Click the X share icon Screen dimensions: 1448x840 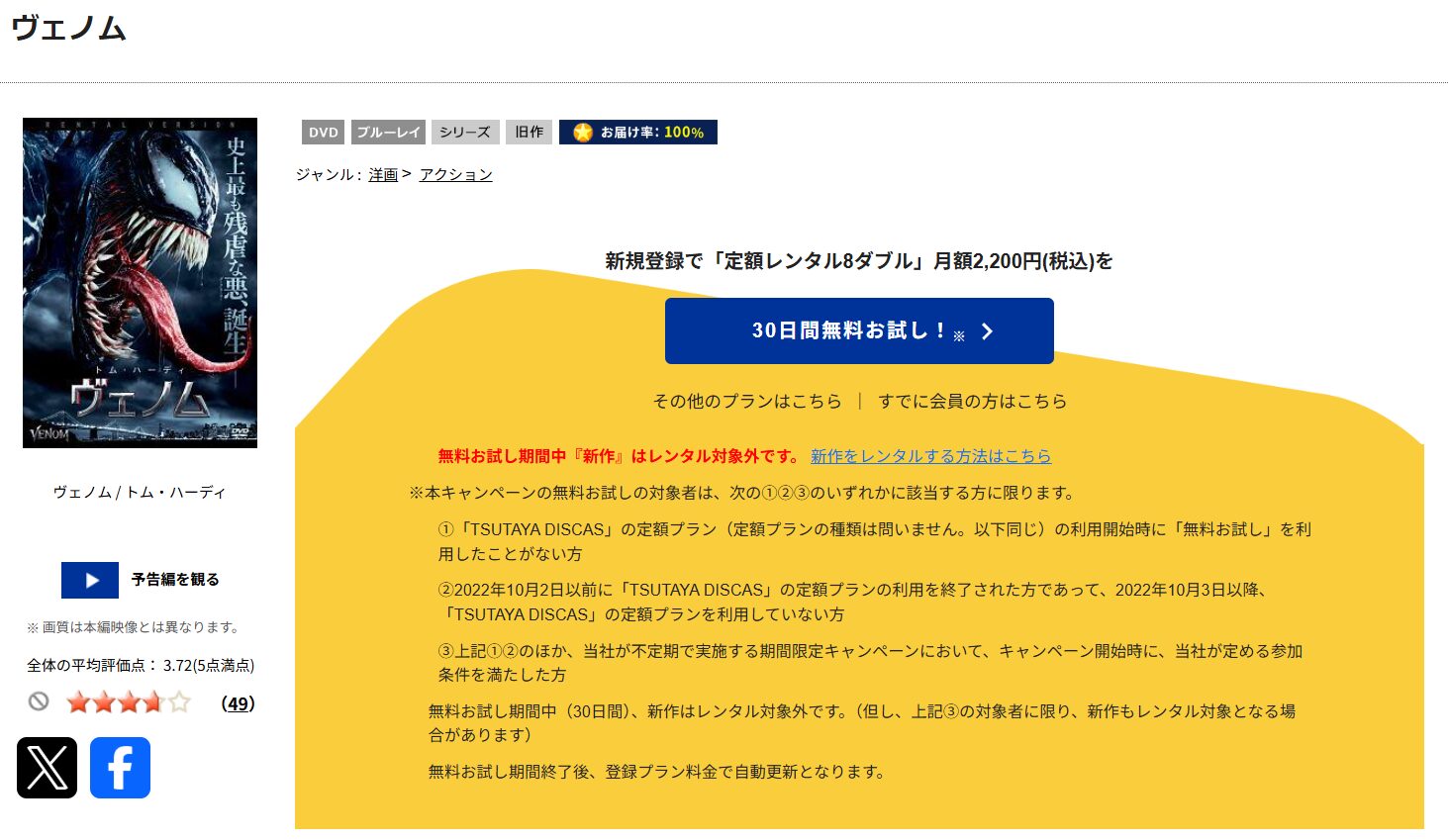(x=48, y=768)
